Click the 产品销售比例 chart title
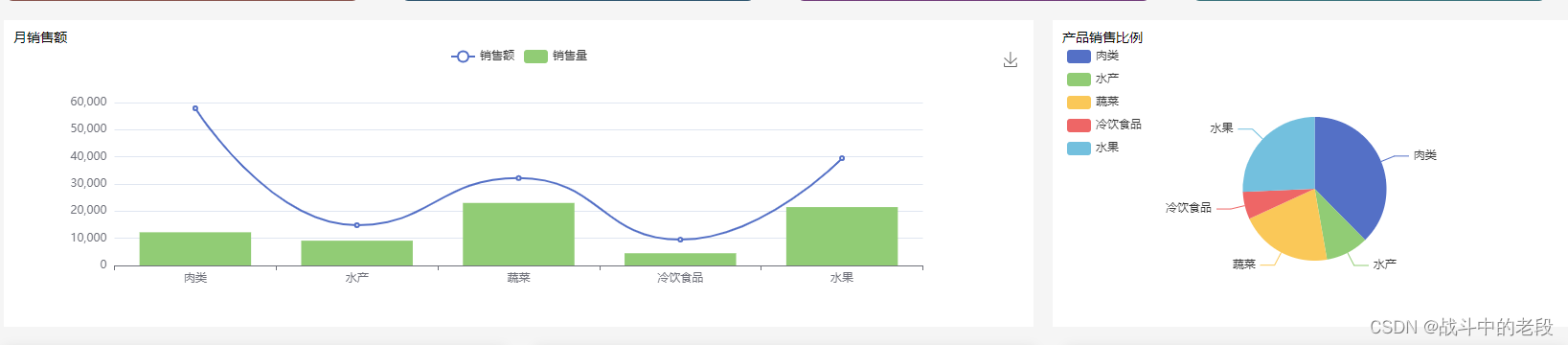 click(x=1102, y=37)
